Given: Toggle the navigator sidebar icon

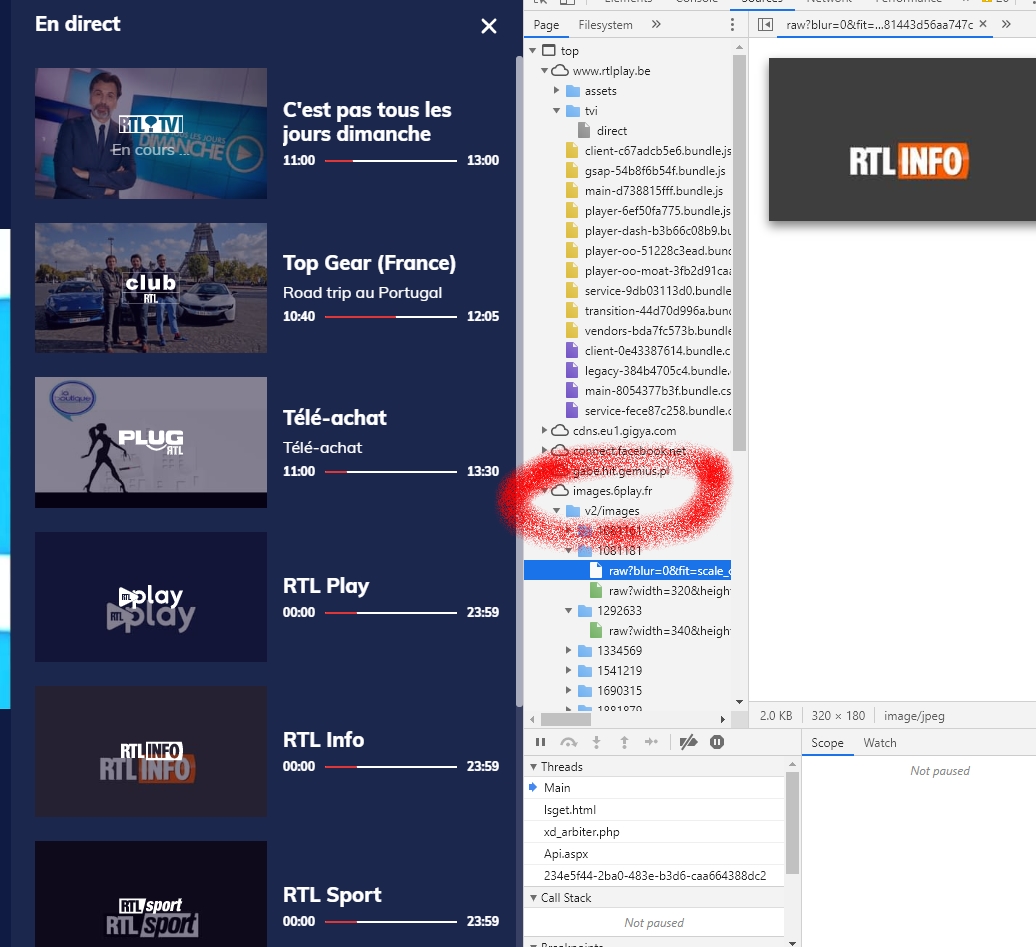Looking at the screenshot, I should pos(765,24).
